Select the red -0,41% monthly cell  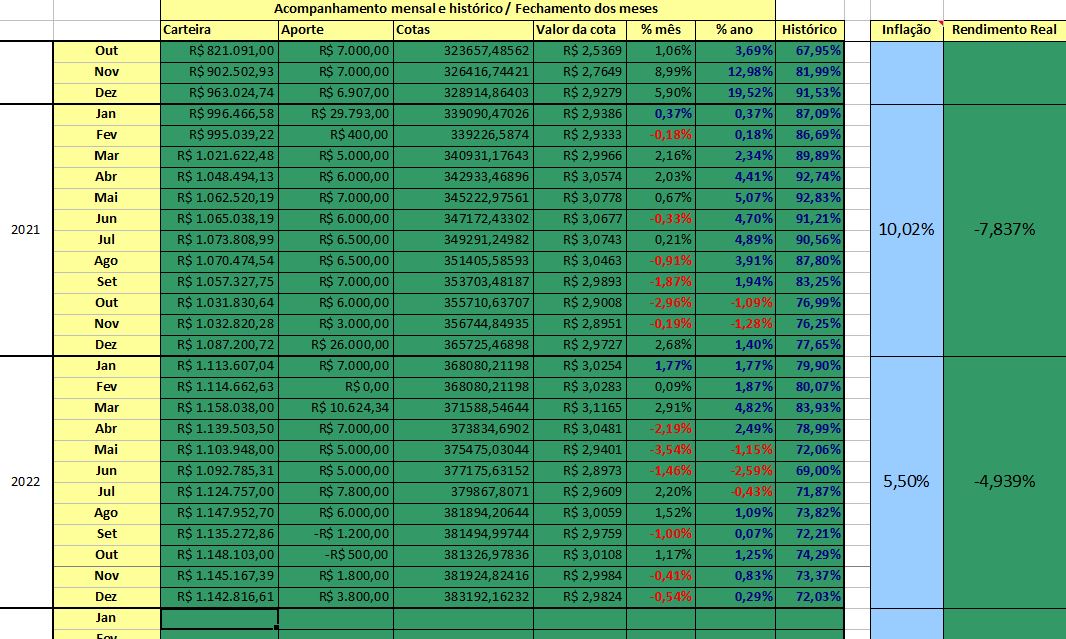pyautogui.click(x=661, y=576)
